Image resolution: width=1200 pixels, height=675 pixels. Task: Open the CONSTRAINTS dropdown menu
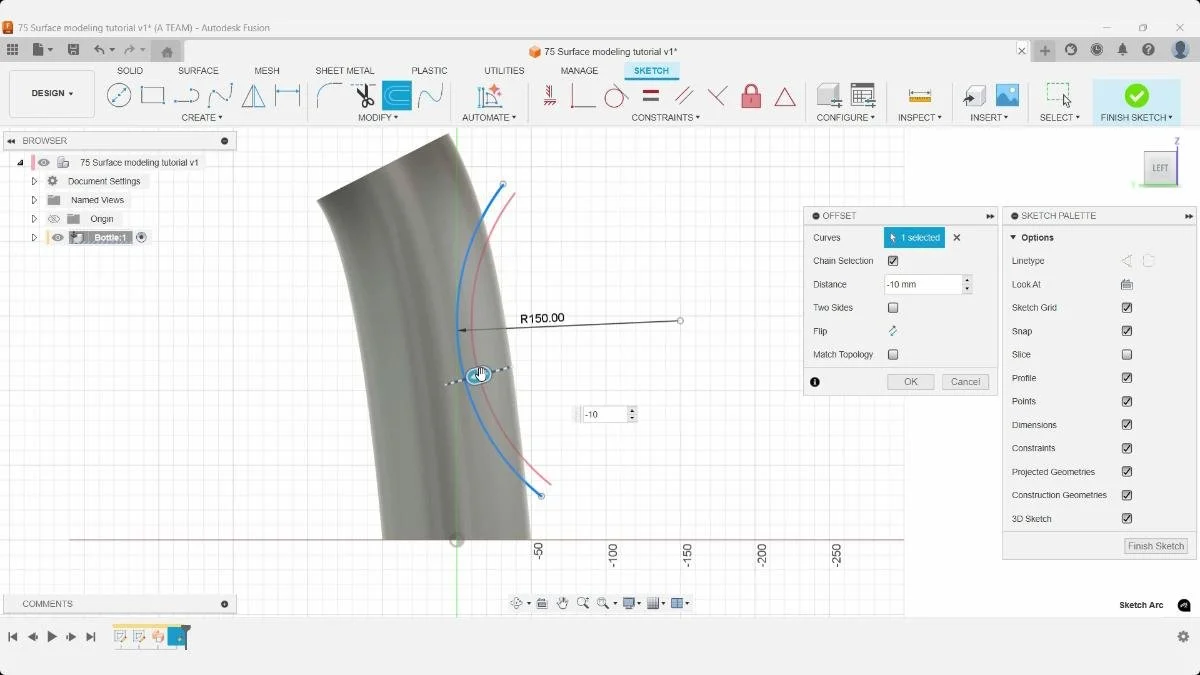point(666,118)
